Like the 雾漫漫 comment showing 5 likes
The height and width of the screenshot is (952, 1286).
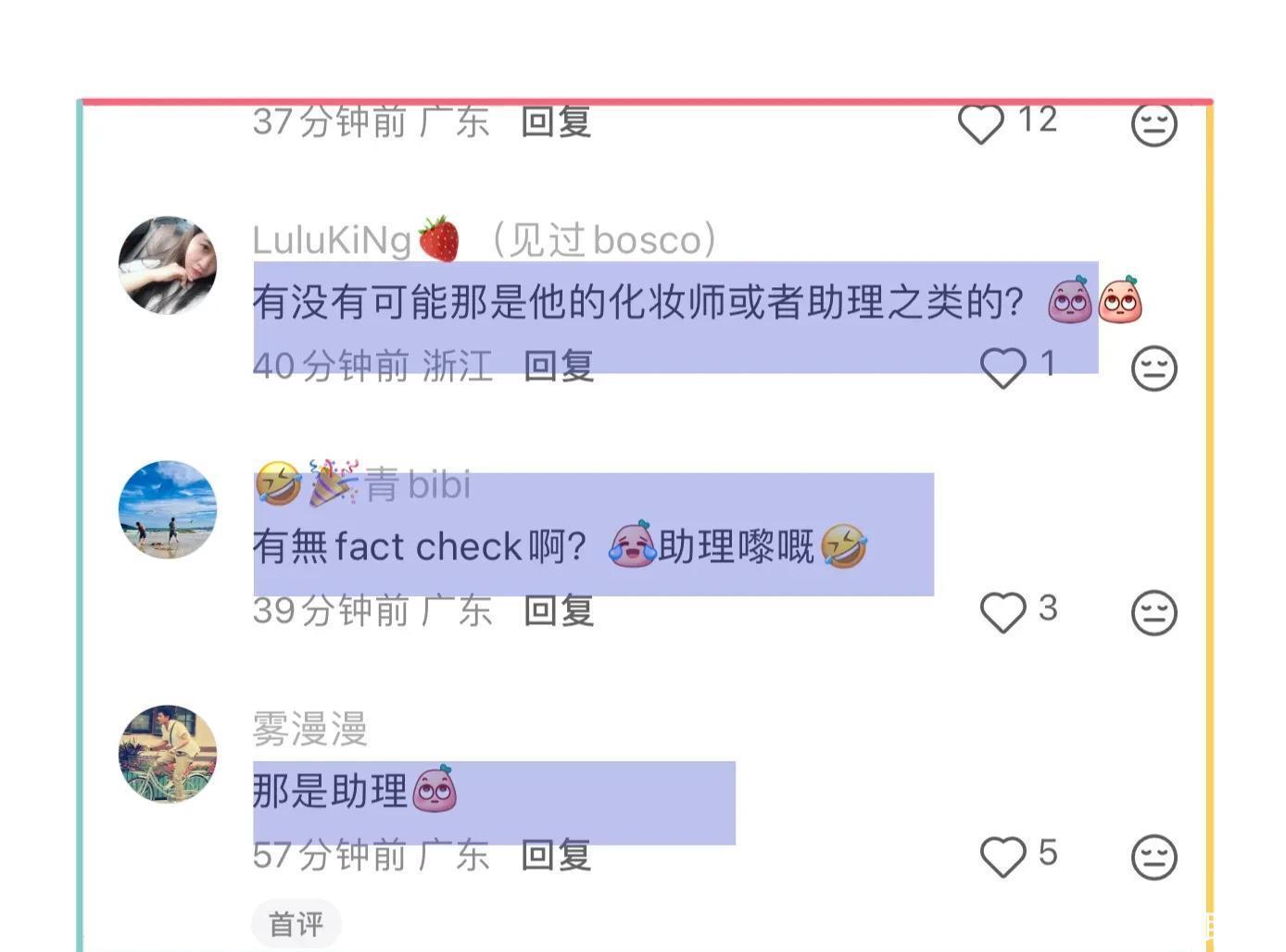click(1003, 857)
